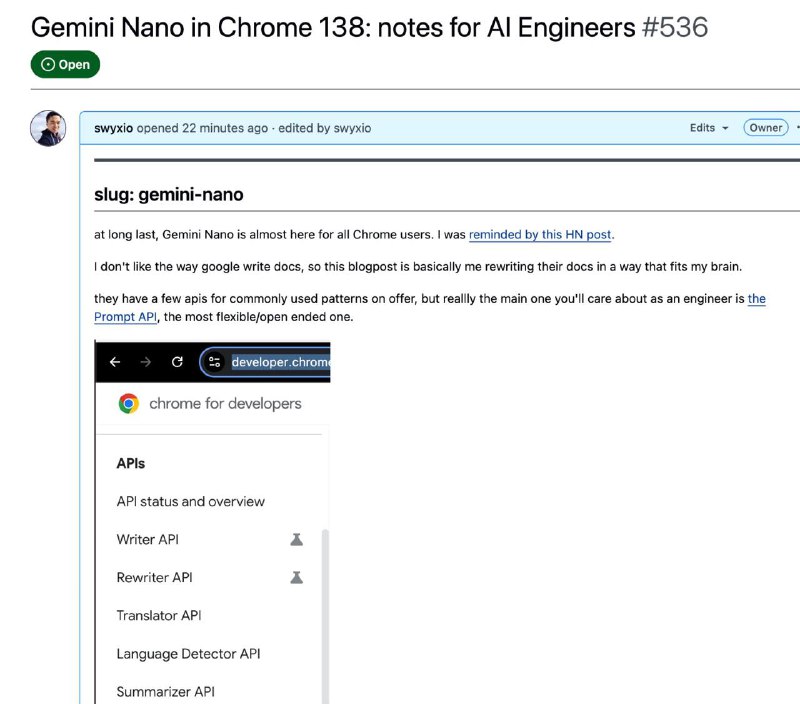Click the Owner label badge

pos(765,128)
